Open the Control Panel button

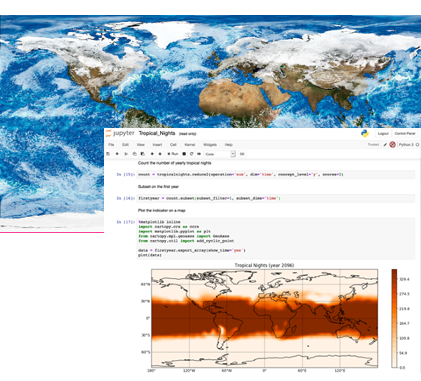[x=405, y=133]
